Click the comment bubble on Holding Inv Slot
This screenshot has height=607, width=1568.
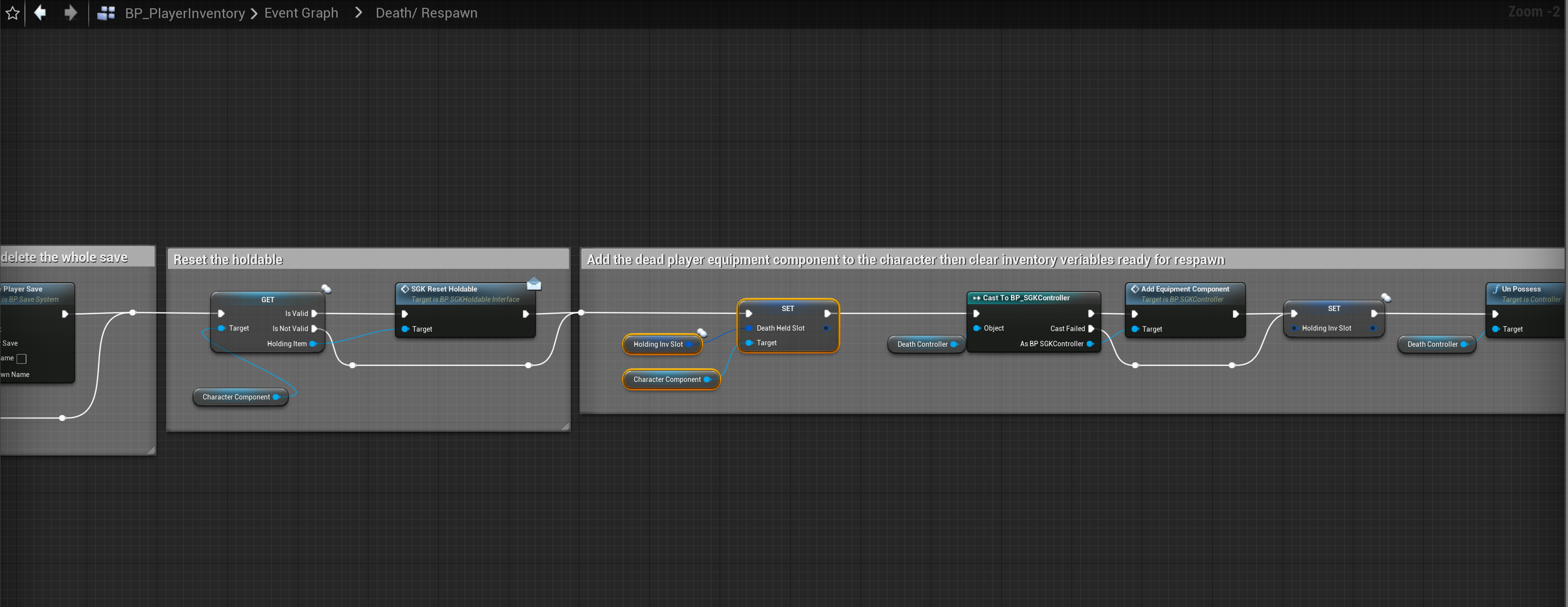[702, 333]
